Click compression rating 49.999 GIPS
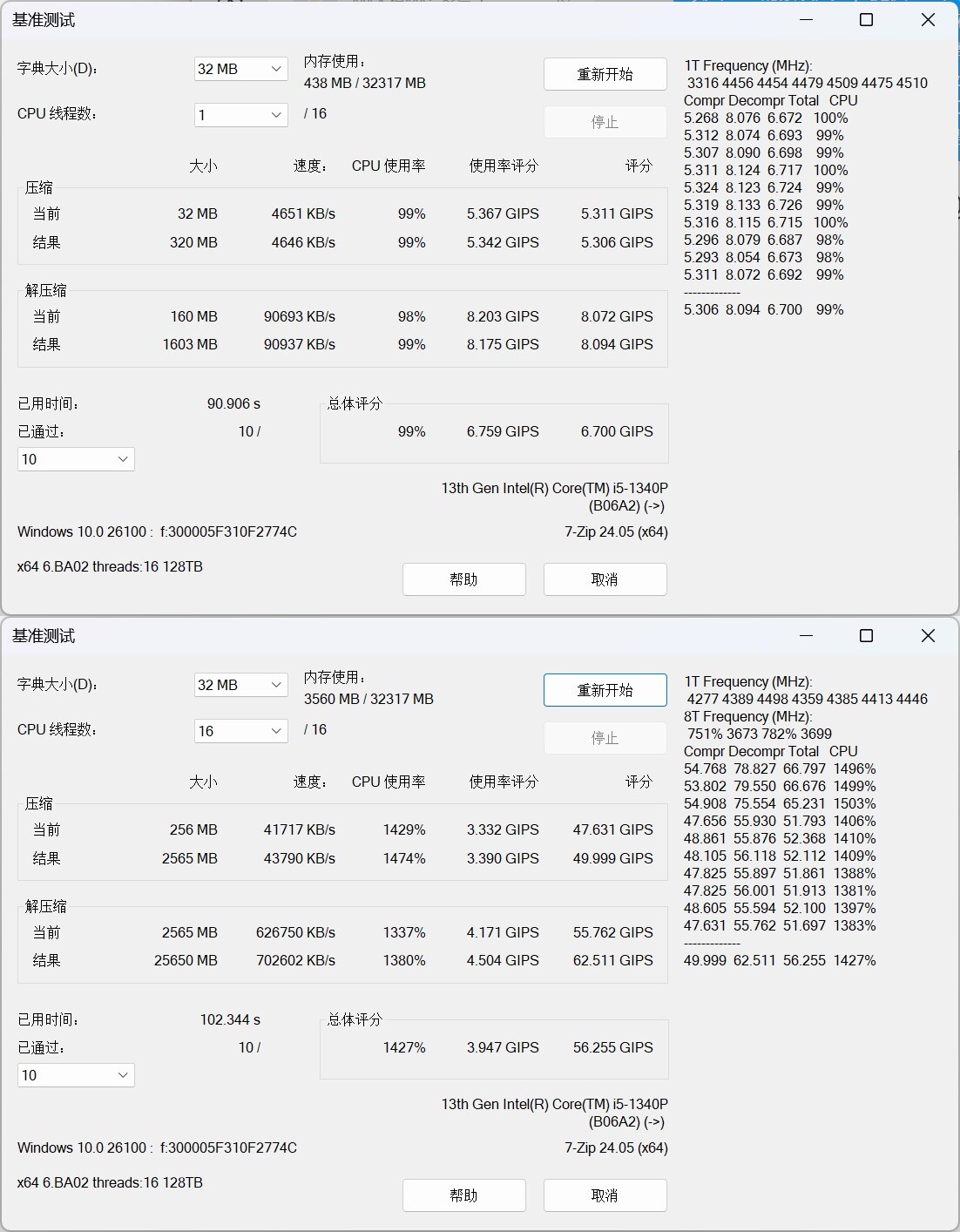The height and width of the screenshot is (1232, 960). [x=613, y=858]
